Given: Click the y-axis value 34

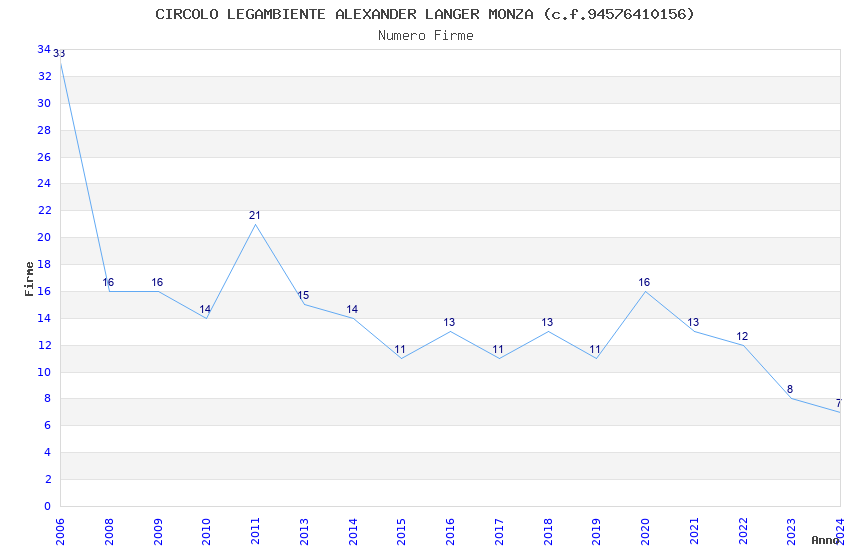Looking at the screenshot, I should [x=44, y=49].
